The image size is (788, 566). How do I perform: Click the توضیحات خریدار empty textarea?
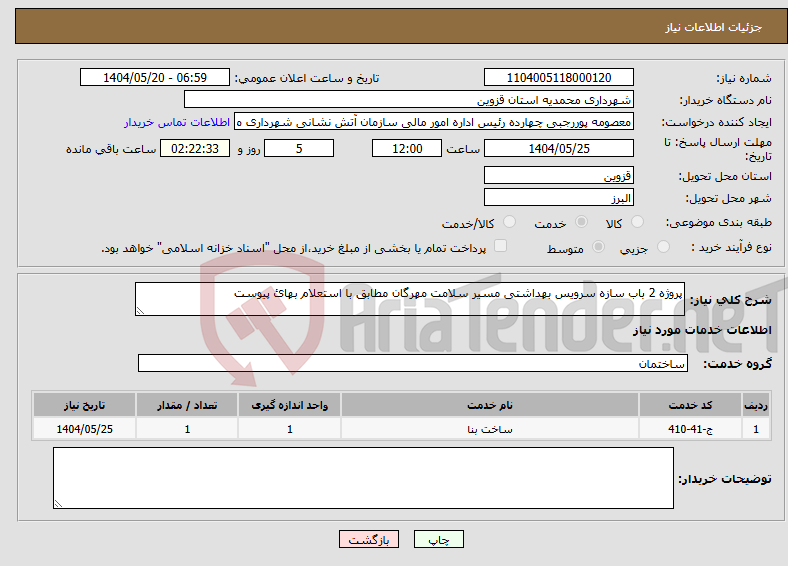pyautogui.click(x=363, y=478)
